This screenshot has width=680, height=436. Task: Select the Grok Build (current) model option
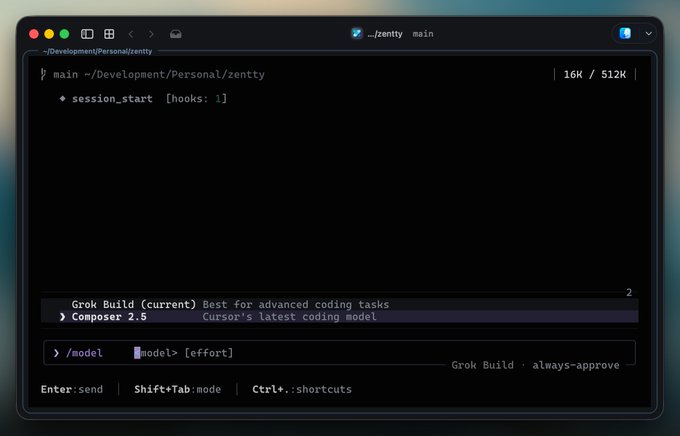[340, 305]
